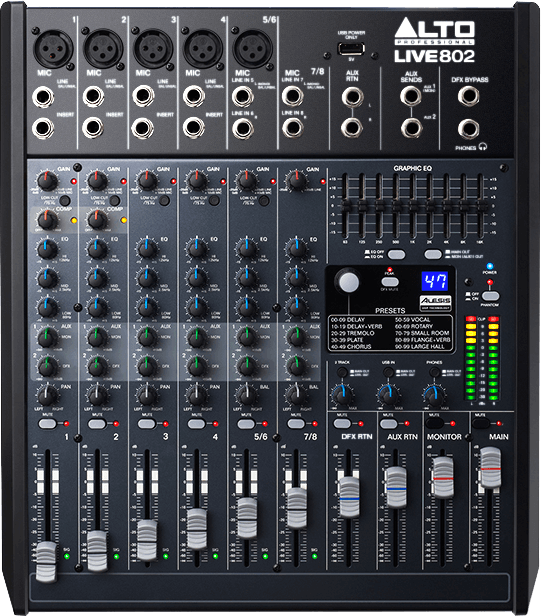Click the DFX preset selector knob

[x=348, y=281]
